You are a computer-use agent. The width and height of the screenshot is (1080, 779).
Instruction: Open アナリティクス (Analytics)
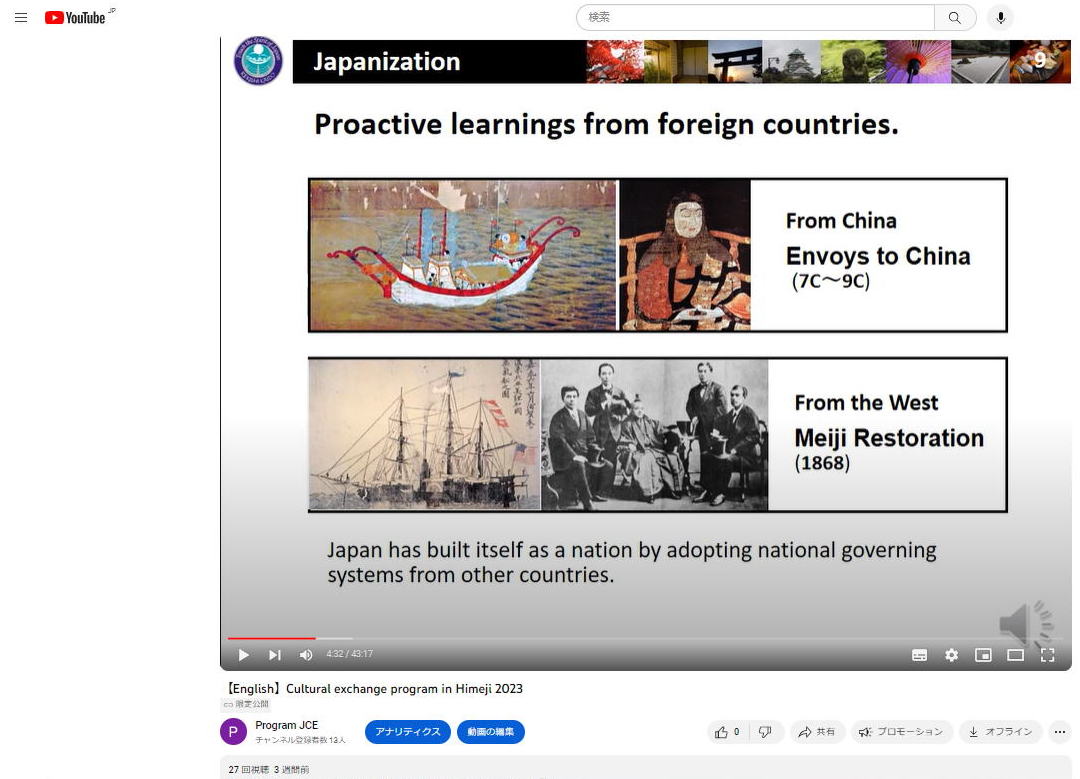(x=408, y=732)
